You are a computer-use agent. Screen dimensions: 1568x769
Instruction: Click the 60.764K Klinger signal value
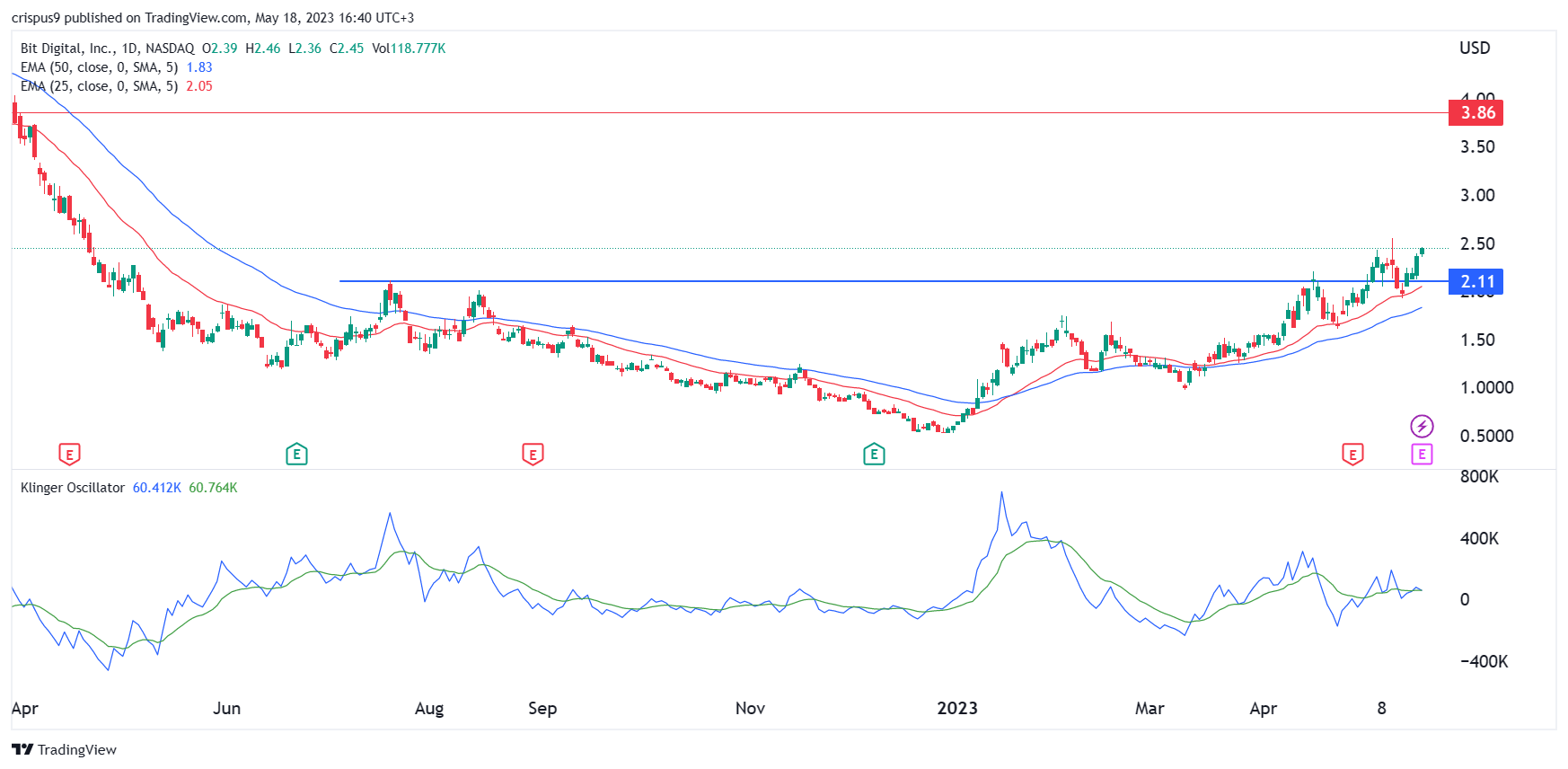pos(213,488)
